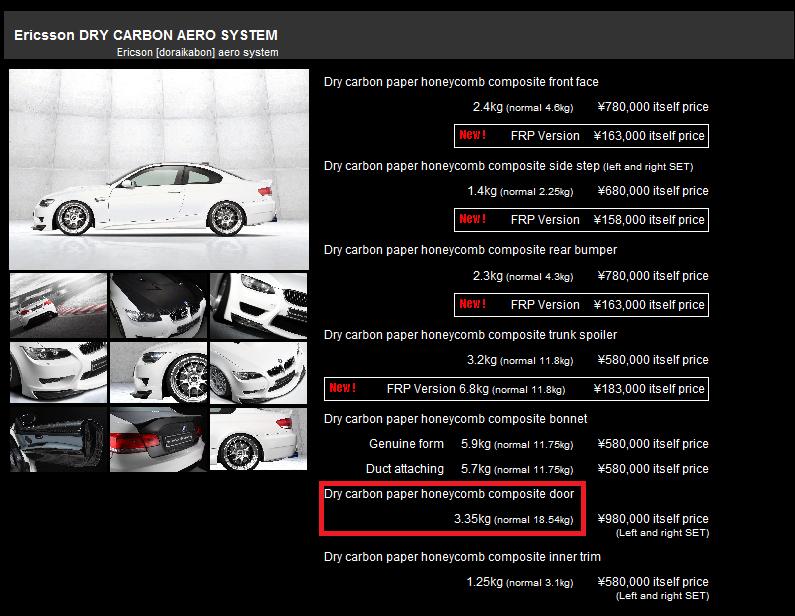The height and width of the screenshot is (616, 795).
Task: Open the front bumper and headlight close-up thumbnail
Action: click(x=259, y=305)
